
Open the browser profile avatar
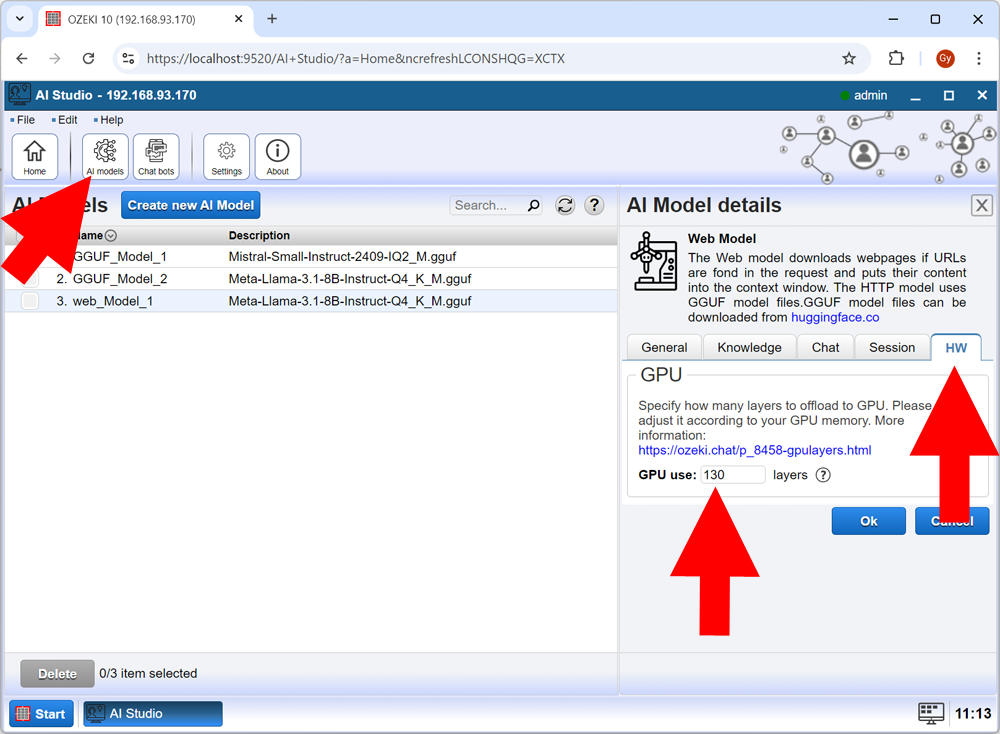(x=945, y=59)
